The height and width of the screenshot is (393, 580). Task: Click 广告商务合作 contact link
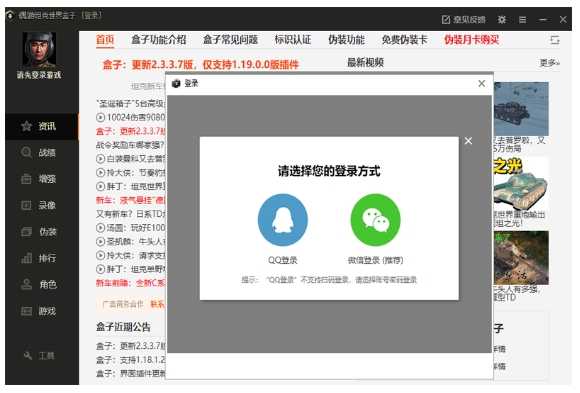(158, 304)
